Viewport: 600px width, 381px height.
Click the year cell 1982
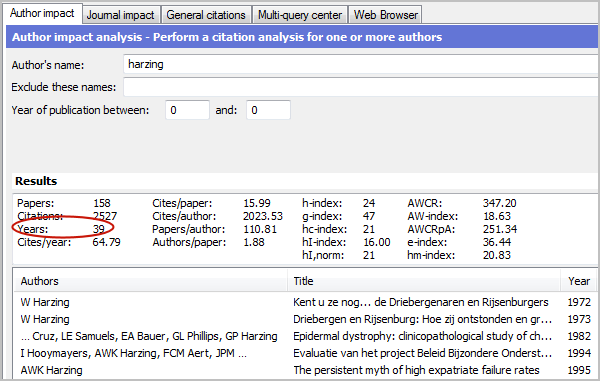[x=579, y=336]
